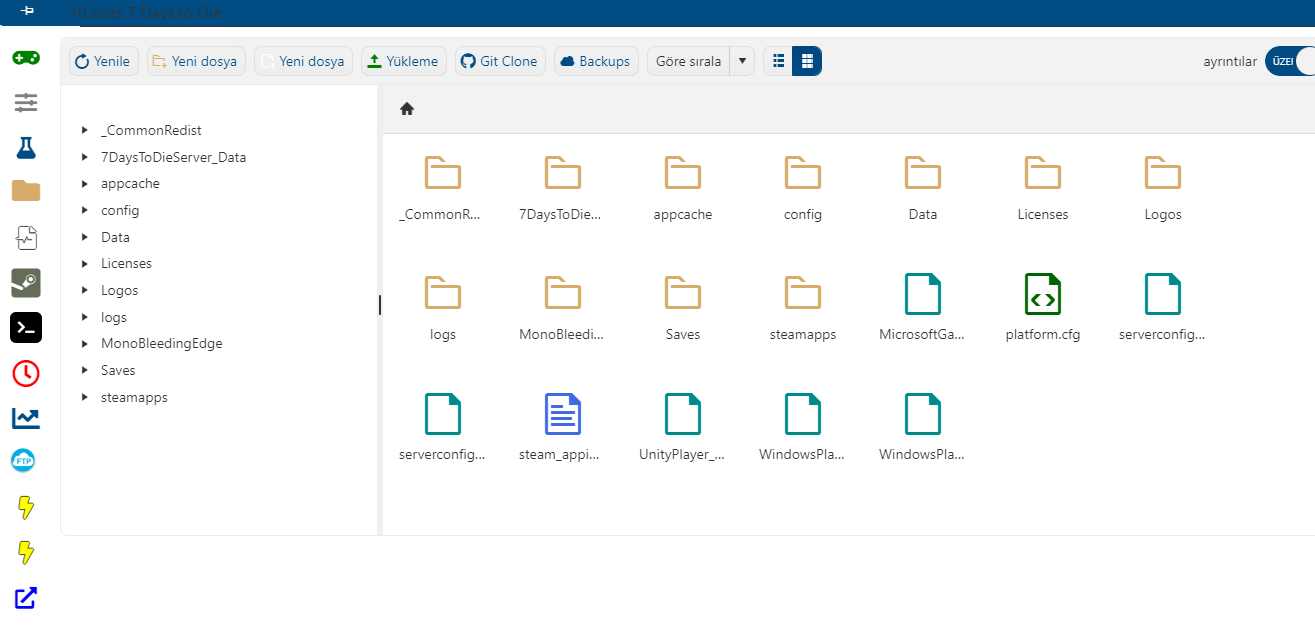This screenshot has height=639, width=1315.
Task: Switch to grid view layout
Action: (x=807, y=61)
